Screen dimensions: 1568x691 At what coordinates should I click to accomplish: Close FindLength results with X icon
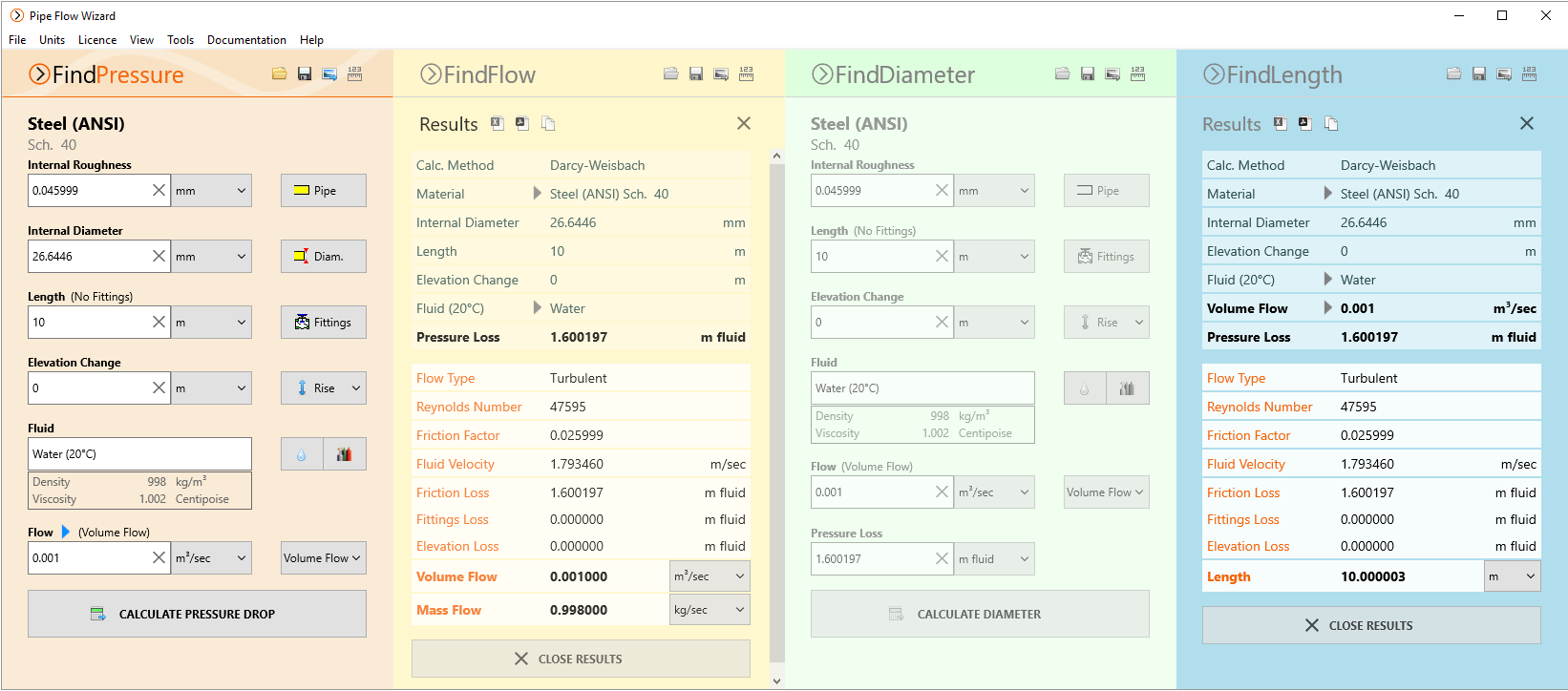[1527, 123]
